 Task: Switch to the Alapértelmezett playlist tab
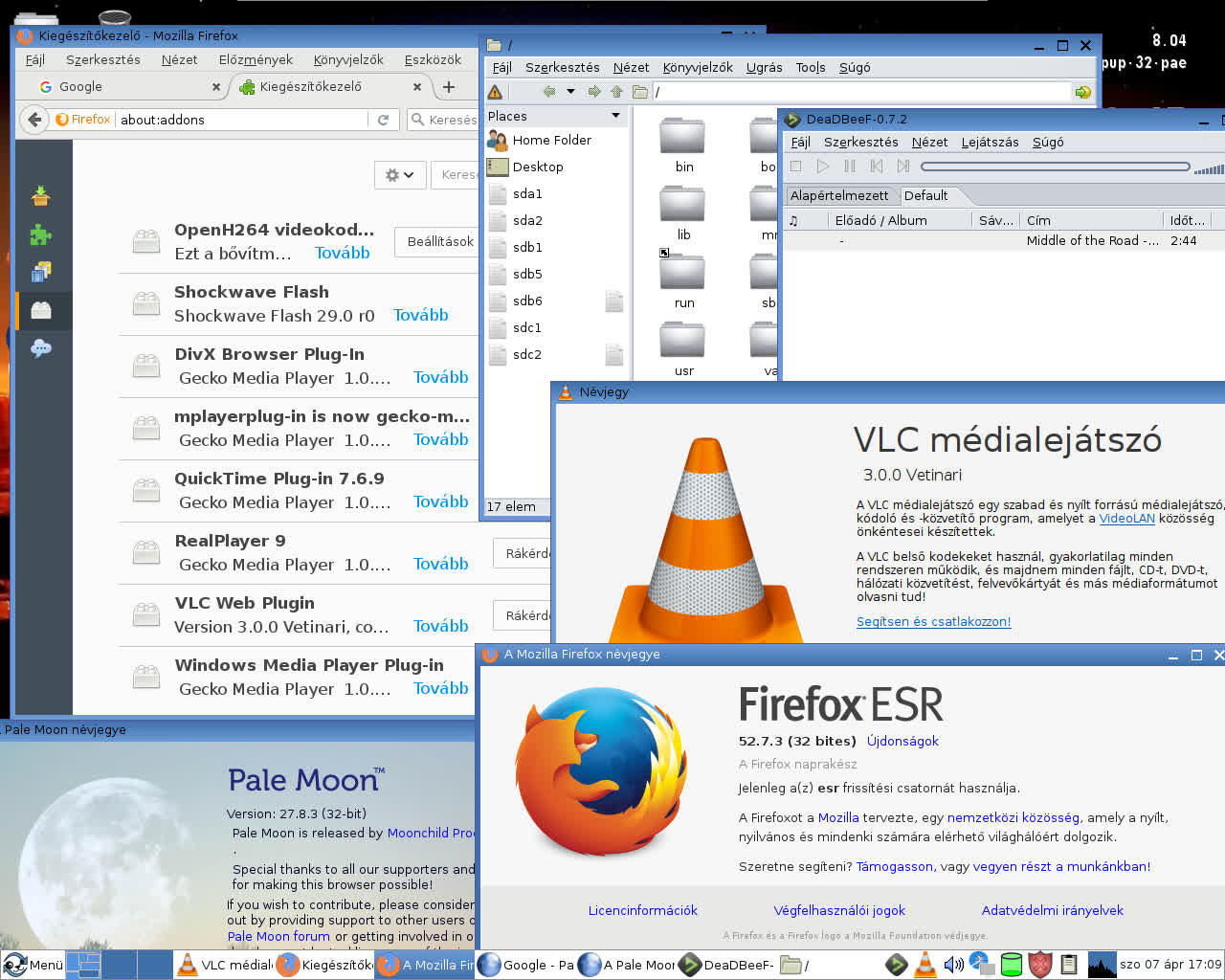coord(839,195)
